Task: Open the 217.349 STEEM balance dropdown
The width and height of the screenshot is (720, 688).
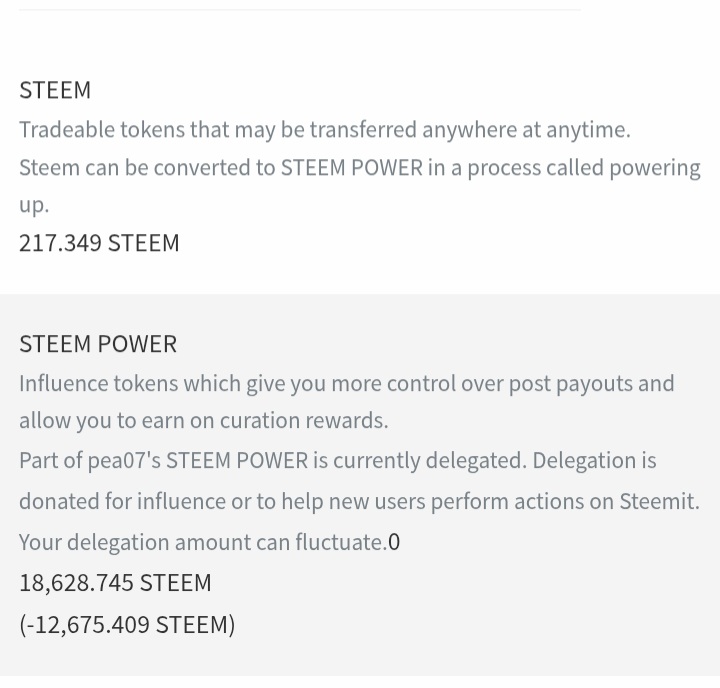Action: [x=99, y=242]
